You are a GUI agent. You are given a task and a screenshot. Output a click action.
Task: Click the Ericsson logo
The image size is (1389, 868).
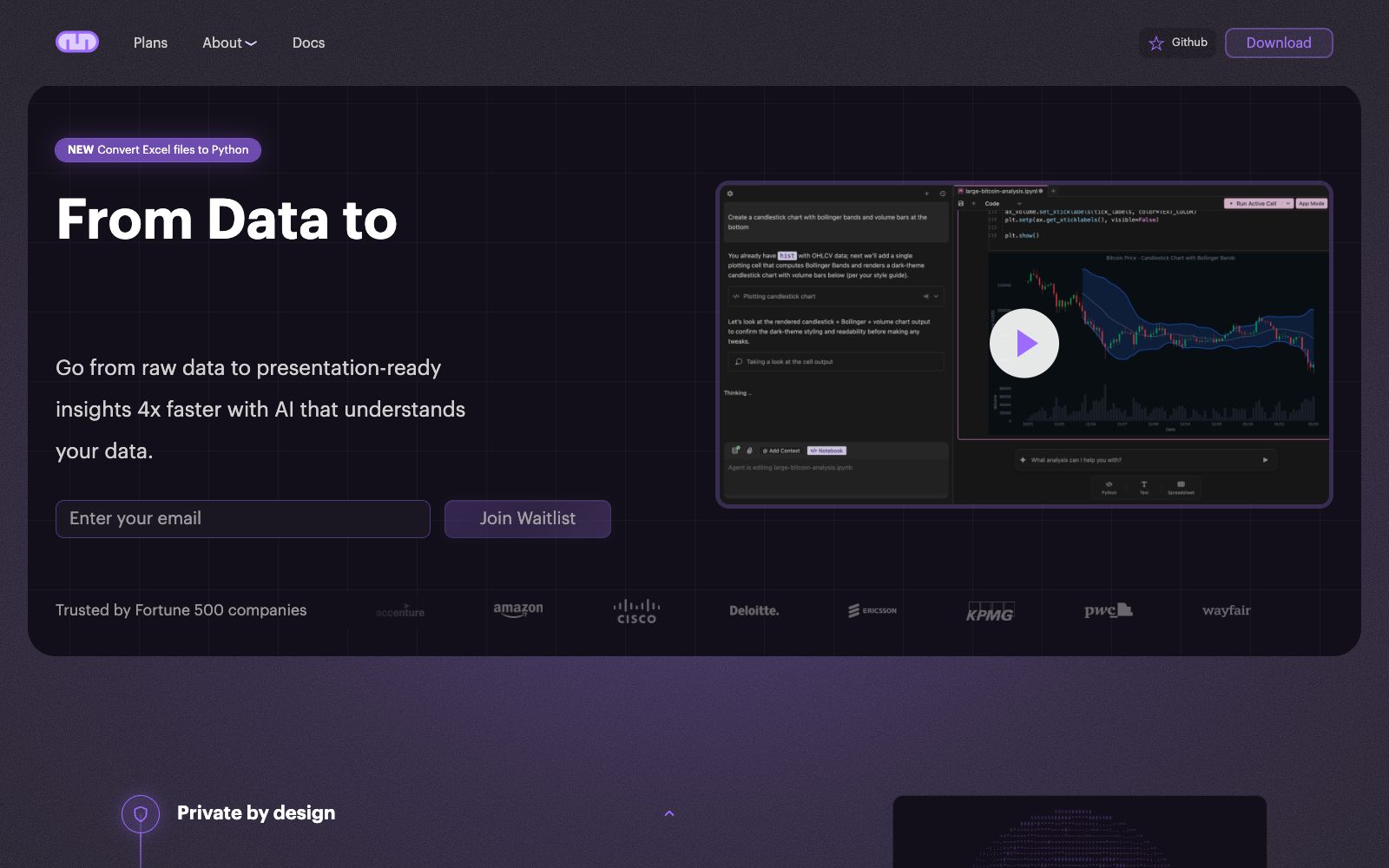(872, 610)
